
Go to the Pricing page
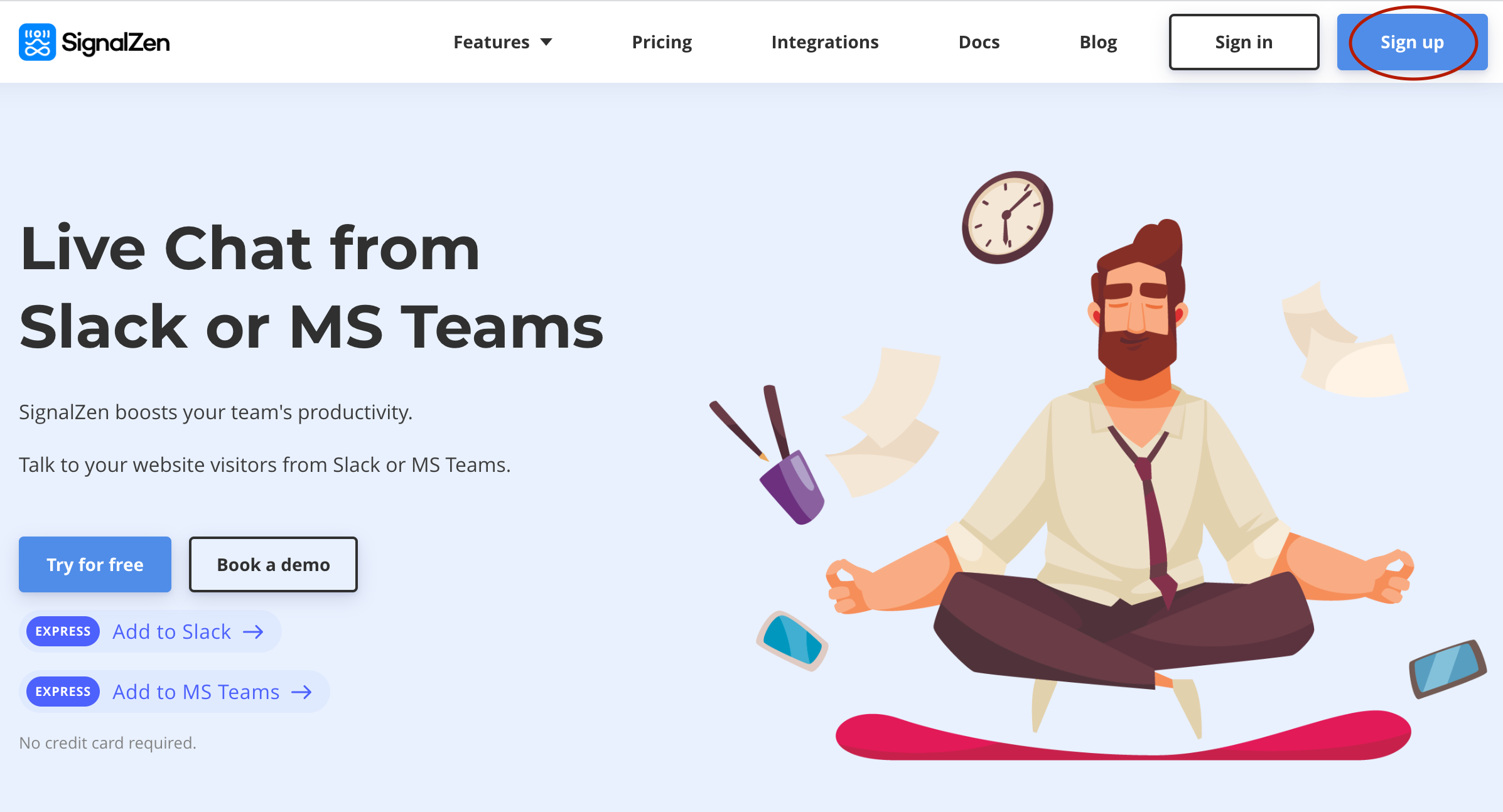click(662, 42)
